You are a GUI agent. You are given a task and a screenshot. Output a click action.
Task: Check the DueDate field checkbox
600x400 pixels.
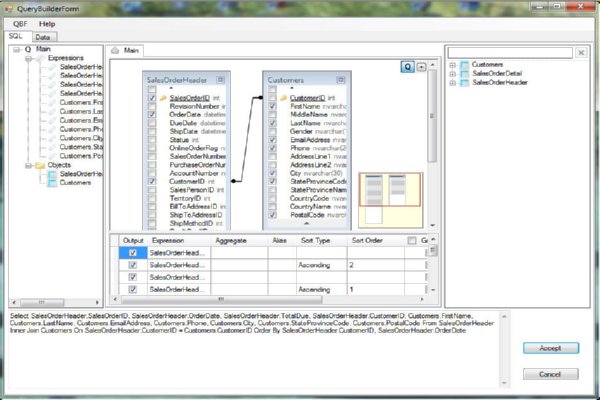[152, 123]
